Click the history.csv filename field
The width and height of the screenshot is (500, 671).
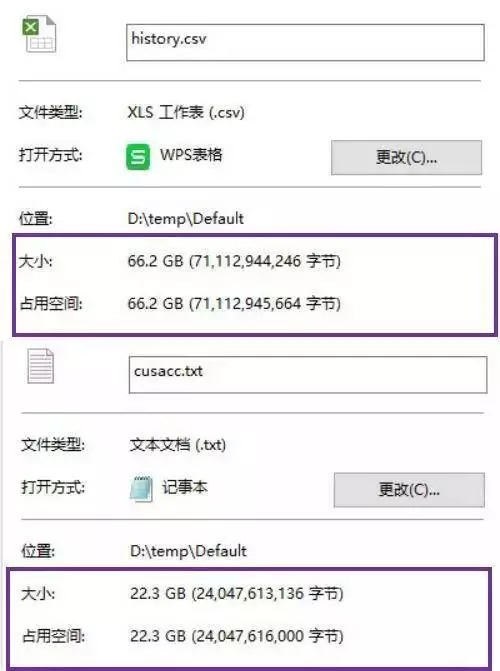pyautogui.click(x=305, y=42)
